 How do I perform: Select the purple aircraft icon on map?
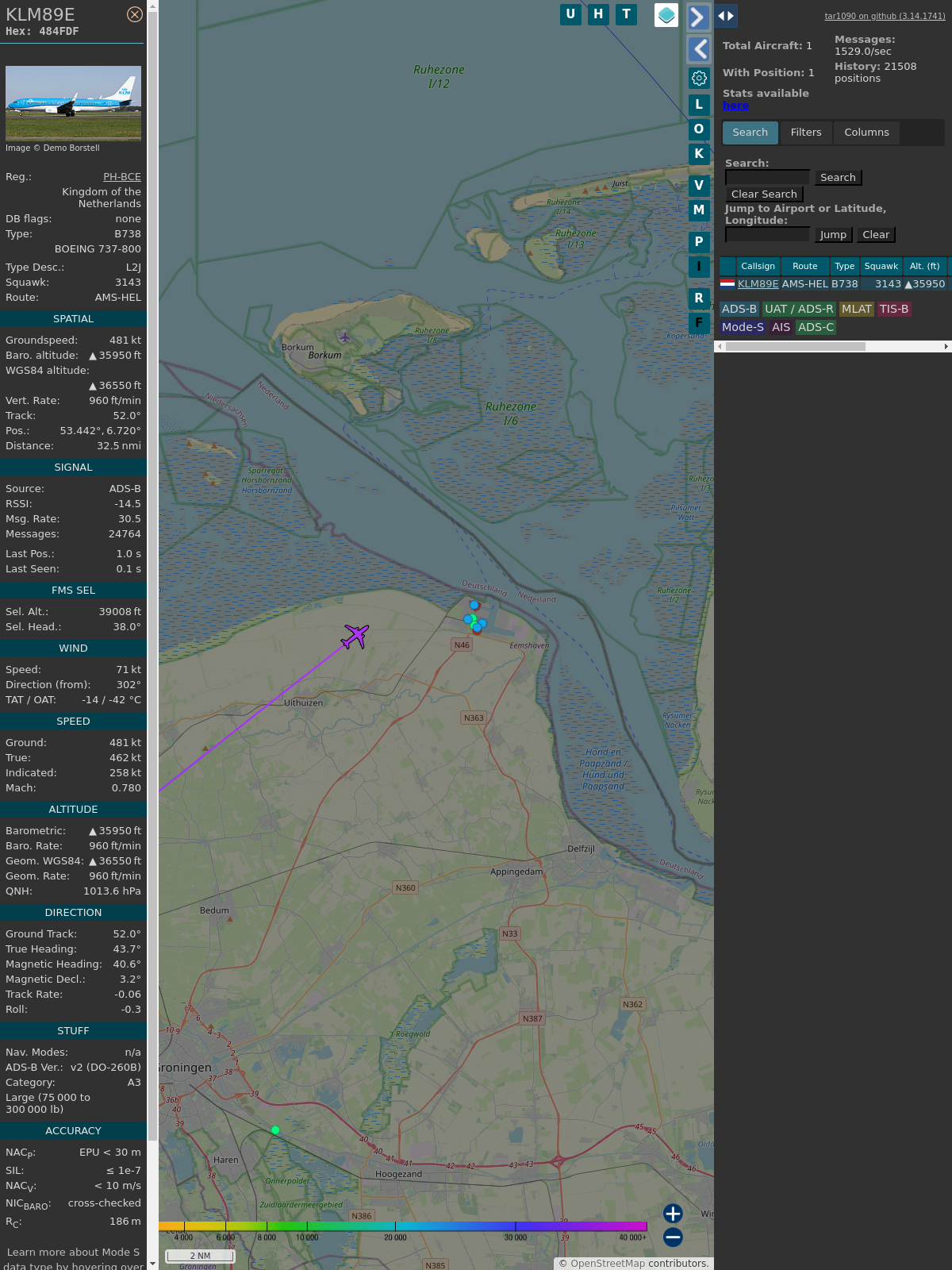[355, 636]
